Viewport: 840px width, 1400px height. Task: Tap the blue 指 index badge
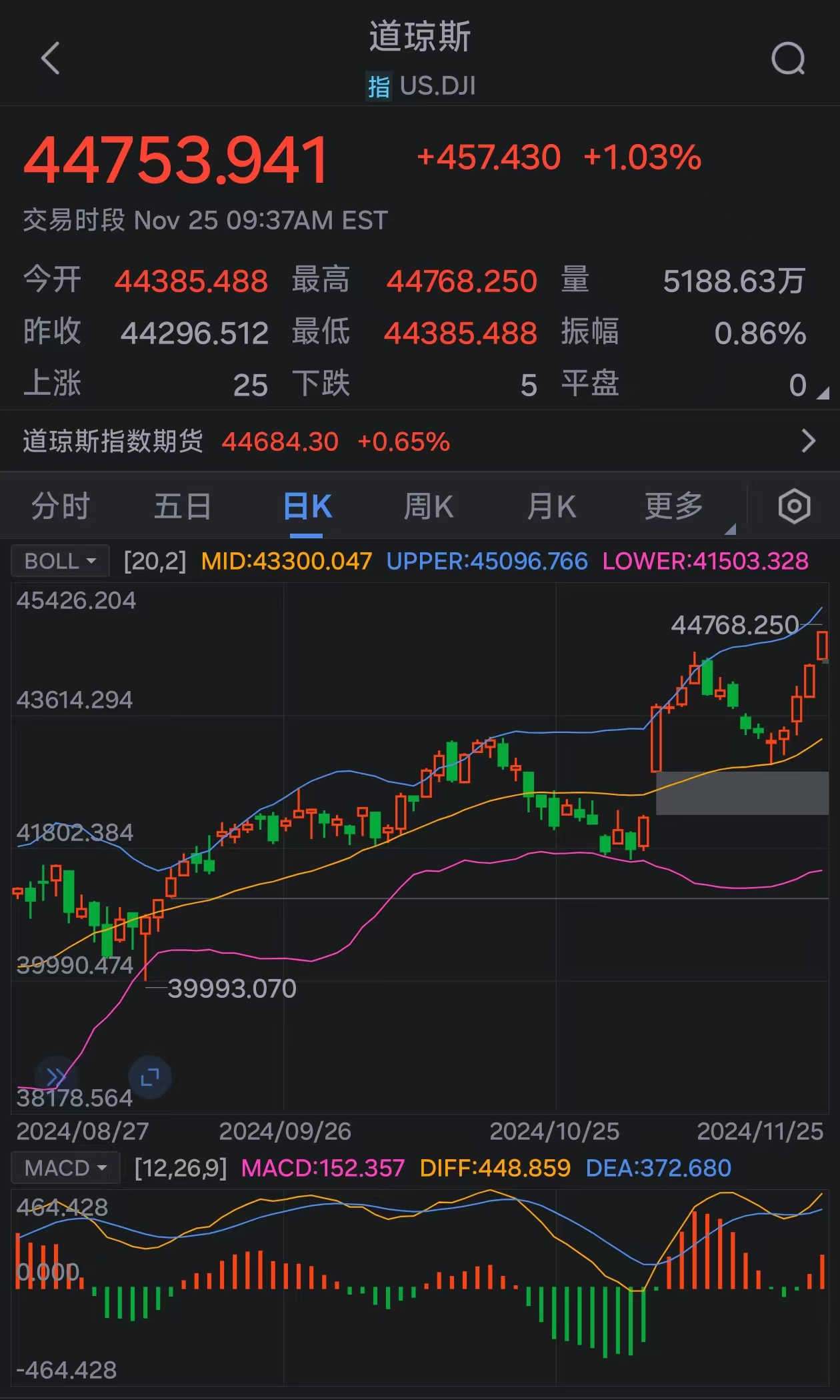[379, 87]
